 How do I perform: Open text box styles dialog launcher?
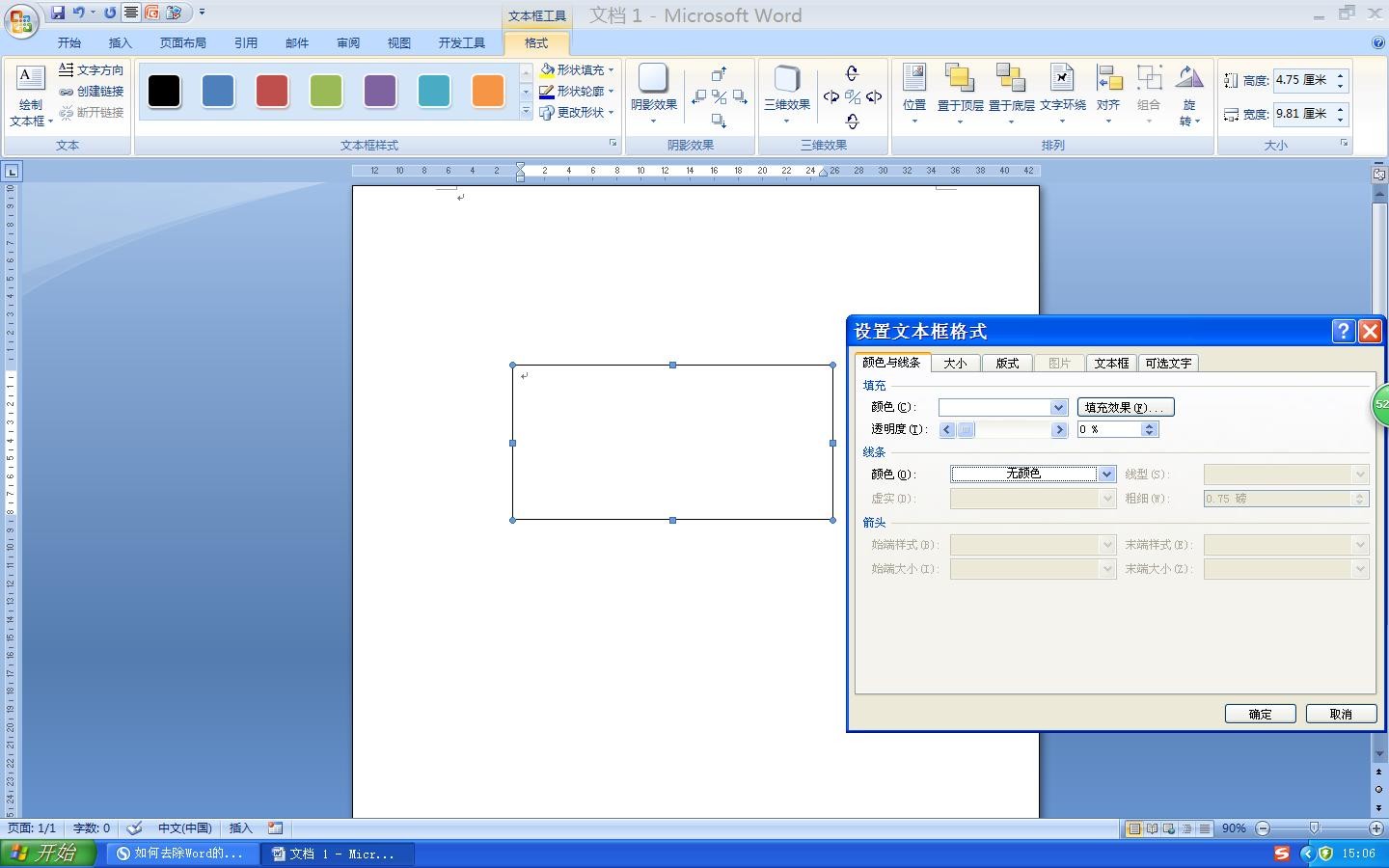[613, 144]
